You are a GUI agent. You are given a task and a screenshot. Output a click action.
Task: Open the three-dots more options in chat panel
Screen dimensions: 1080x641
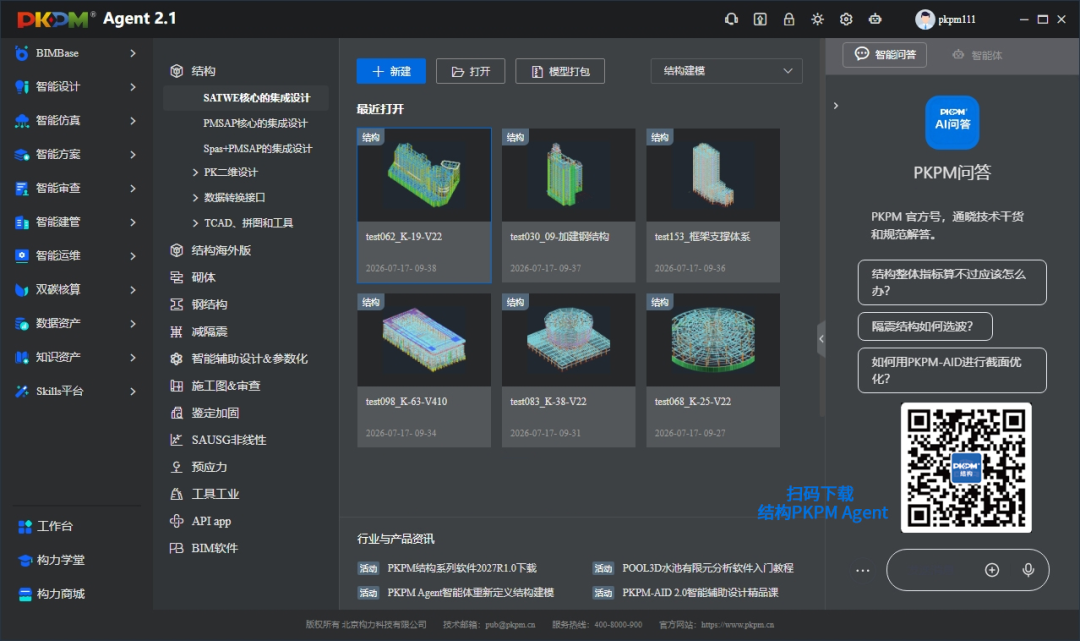[x=862, y=570]
